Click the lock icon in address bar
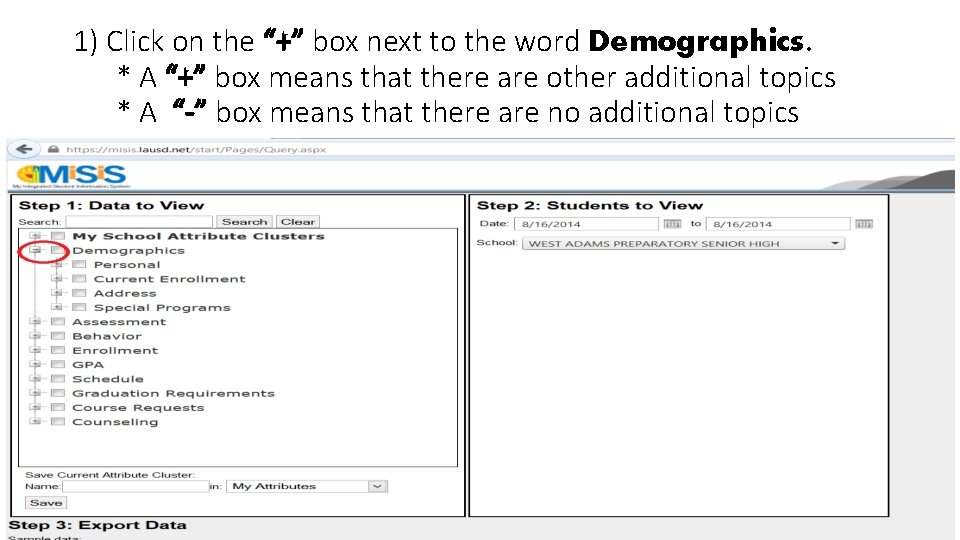Viewport: 960px width, 540px height. coord(53,149)
